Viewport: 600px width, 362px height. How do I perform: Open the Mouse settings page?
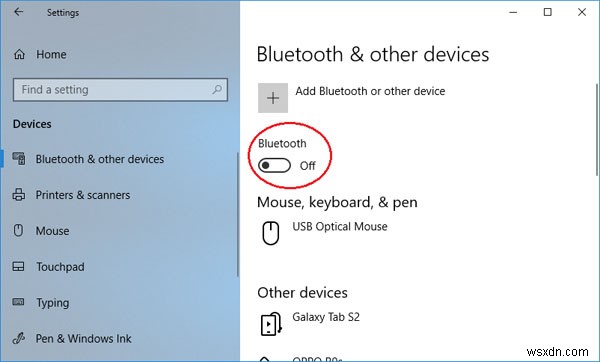pyautogui.click(x=52, y=231)
